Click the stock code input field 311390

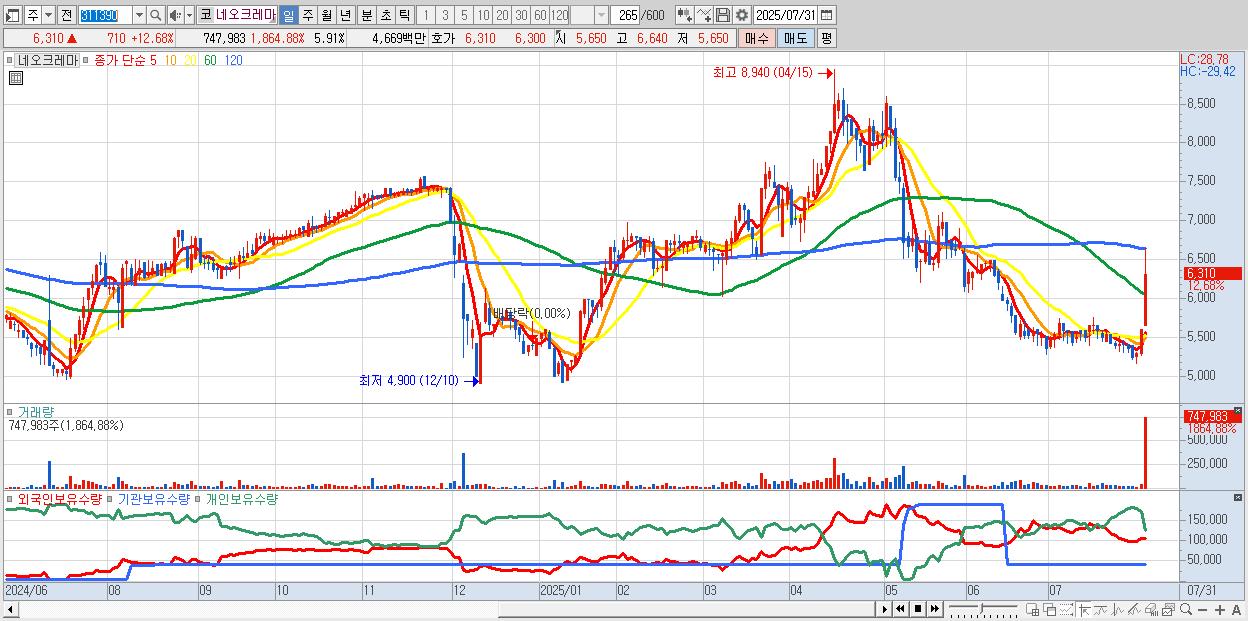pyautogui.click(x=105, y=15)
